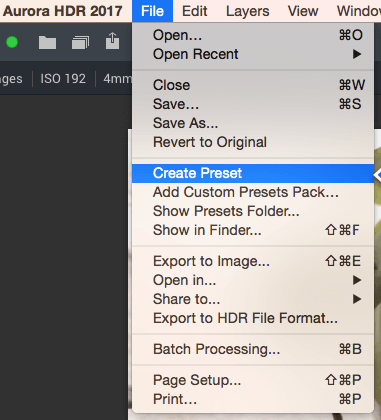381x420 pixels.
Task: Choose Open... from the File menu
Action: 253,35
